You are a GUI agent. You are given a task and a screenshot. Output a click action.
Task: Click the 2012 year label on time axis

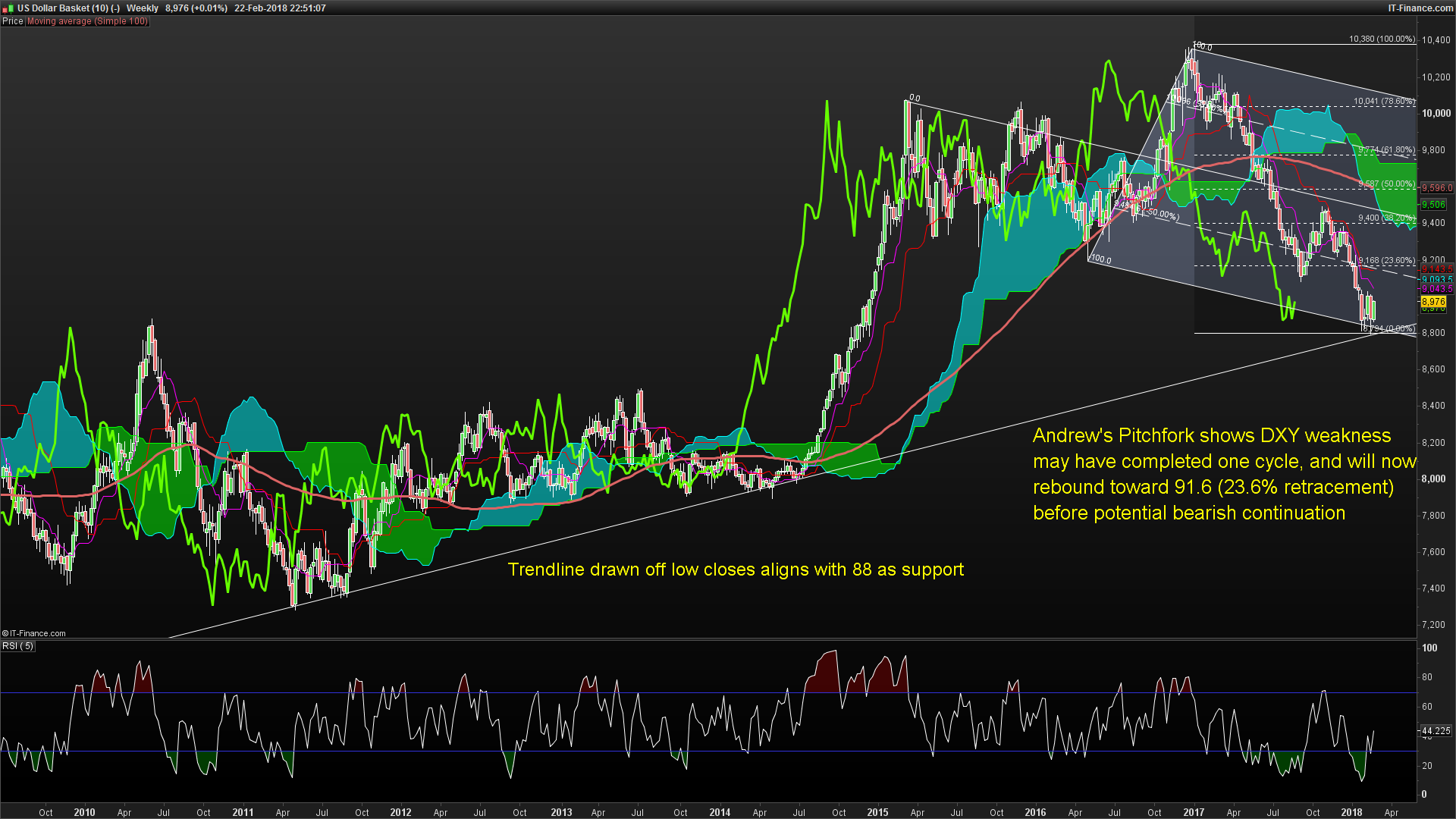[400, 812]
